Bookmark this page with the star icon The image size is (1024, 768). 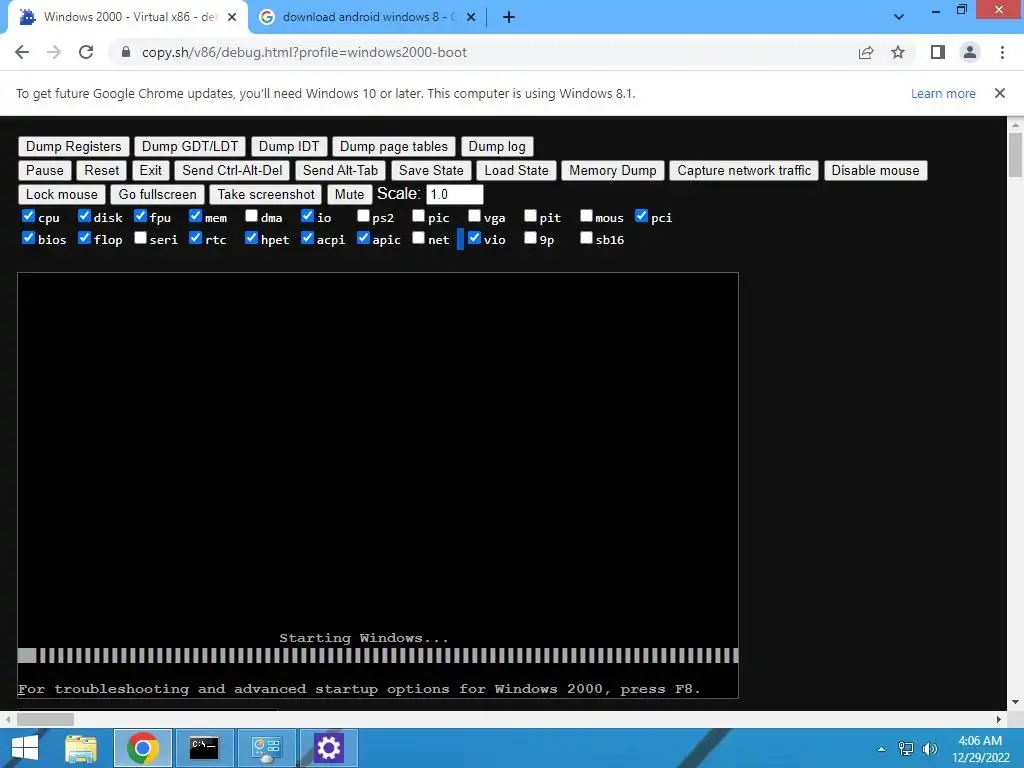[x=898, y=52]
